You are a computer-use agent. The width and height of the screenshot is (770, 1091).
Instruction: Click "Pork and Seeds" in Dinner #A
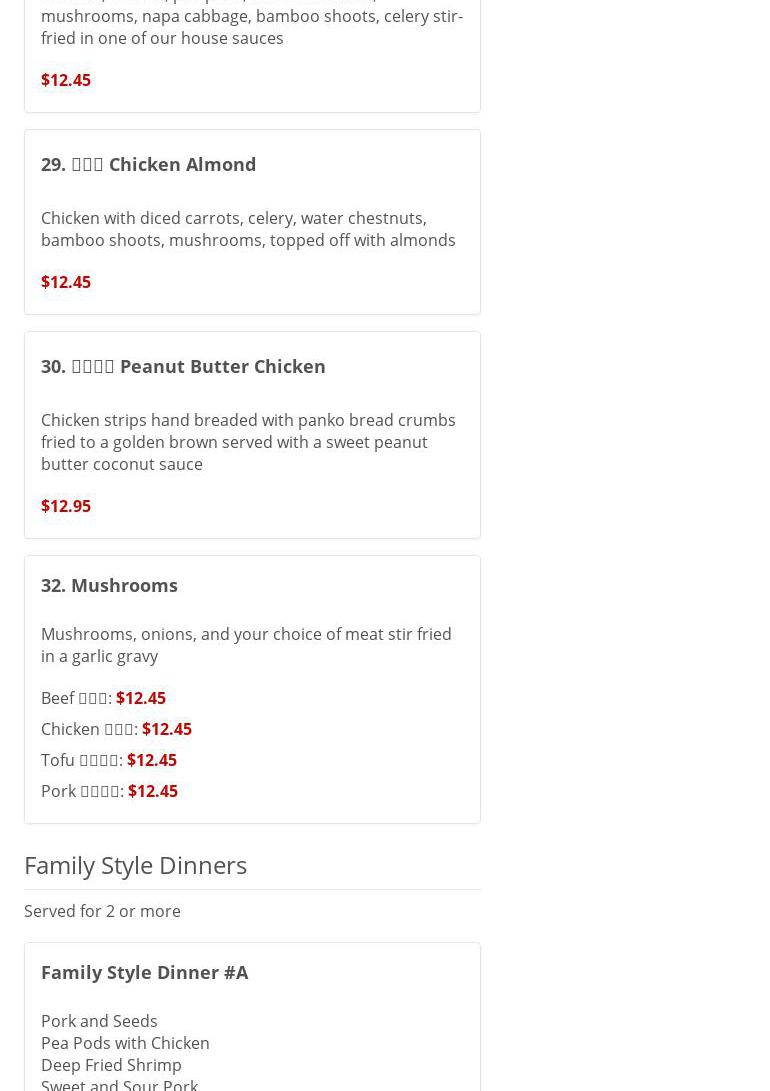point(99,1021)
